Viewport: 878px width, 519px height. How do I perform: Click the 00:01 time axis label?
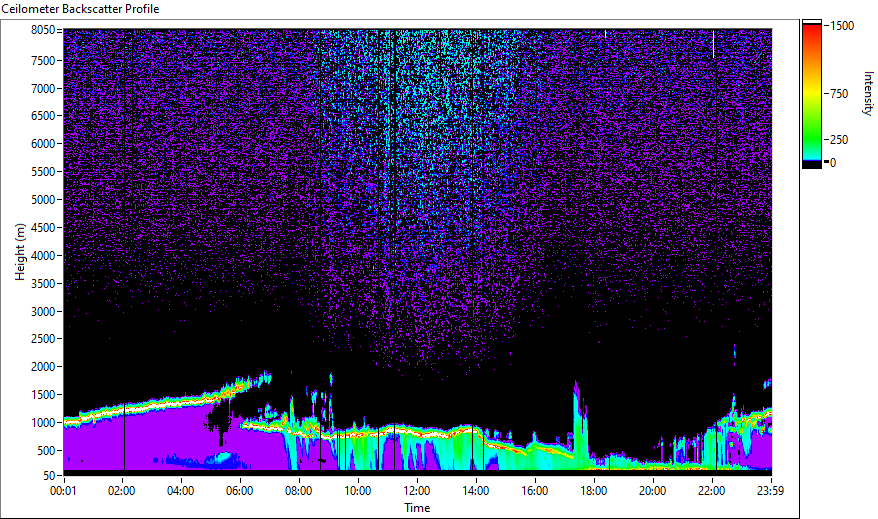[x=63, y=491]
